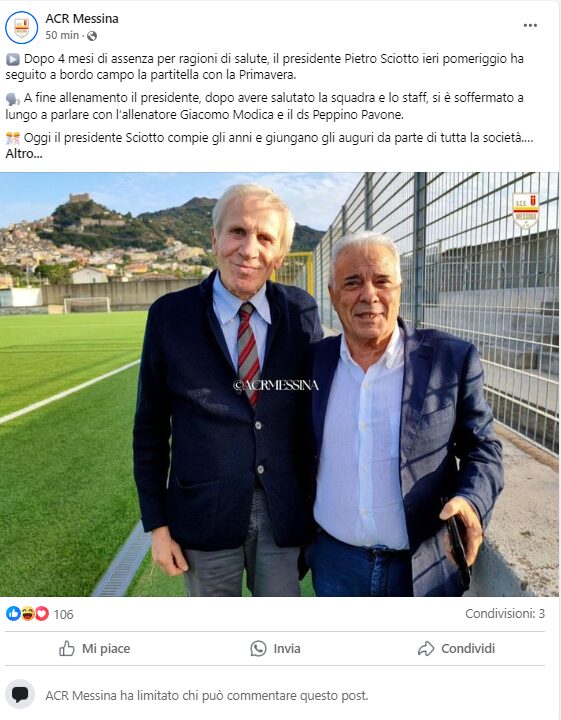Open the Condivisioni: 3 shares list
The width and height of the screenshot is (561, 720).
pos(505,613)
